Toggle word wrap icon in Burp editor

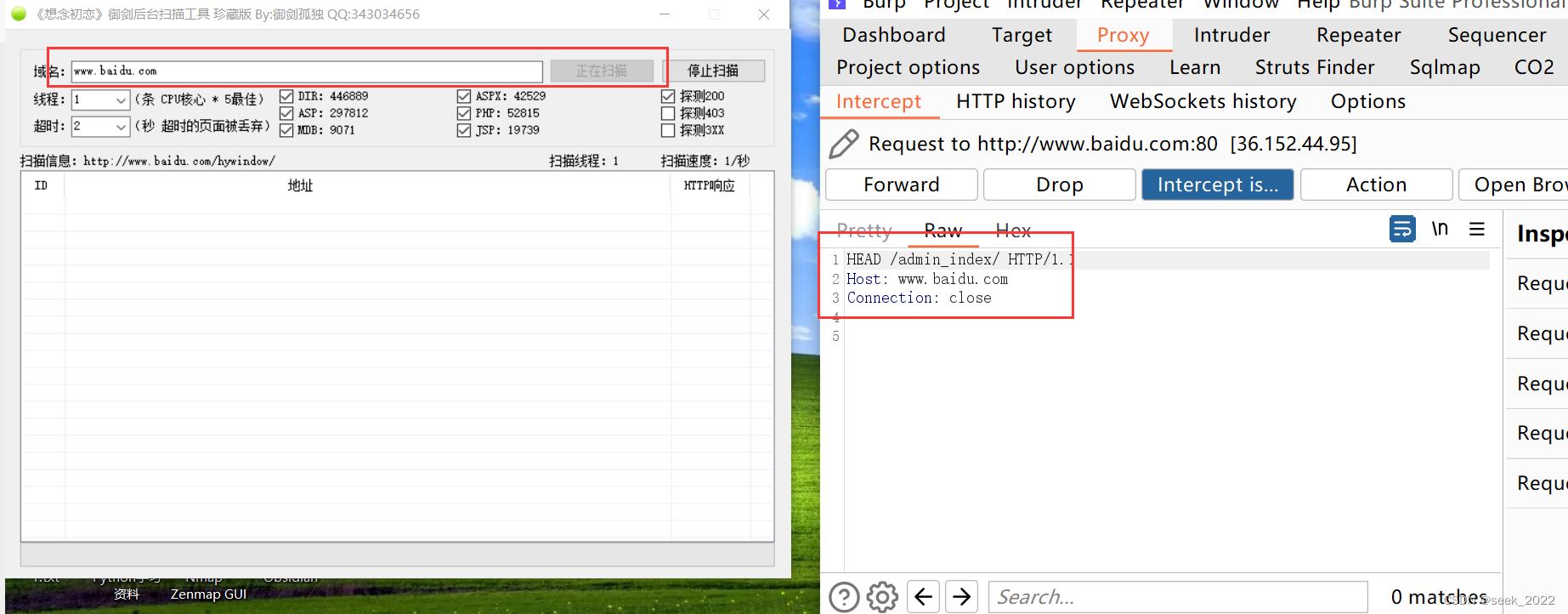click(1402, 229)
